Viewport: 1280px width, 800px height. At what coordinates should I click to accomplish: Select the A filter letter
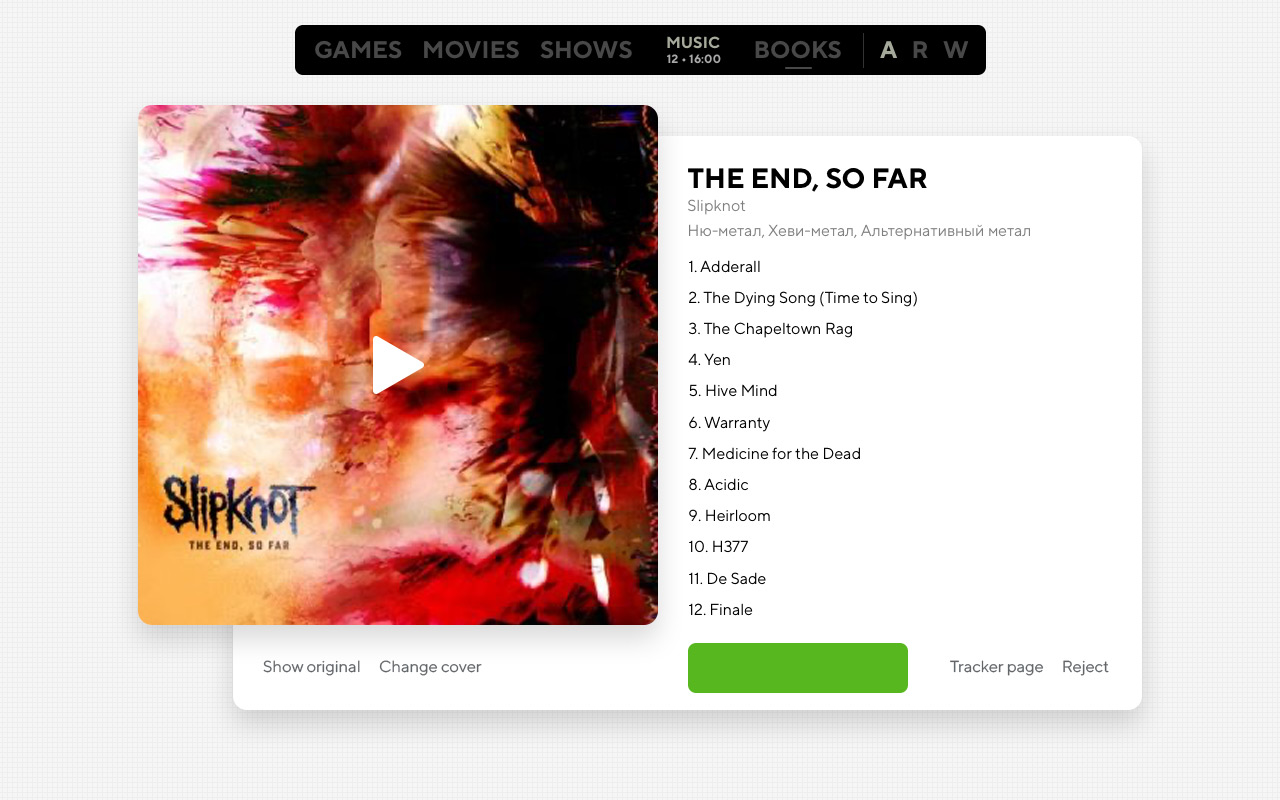[888, 50]
